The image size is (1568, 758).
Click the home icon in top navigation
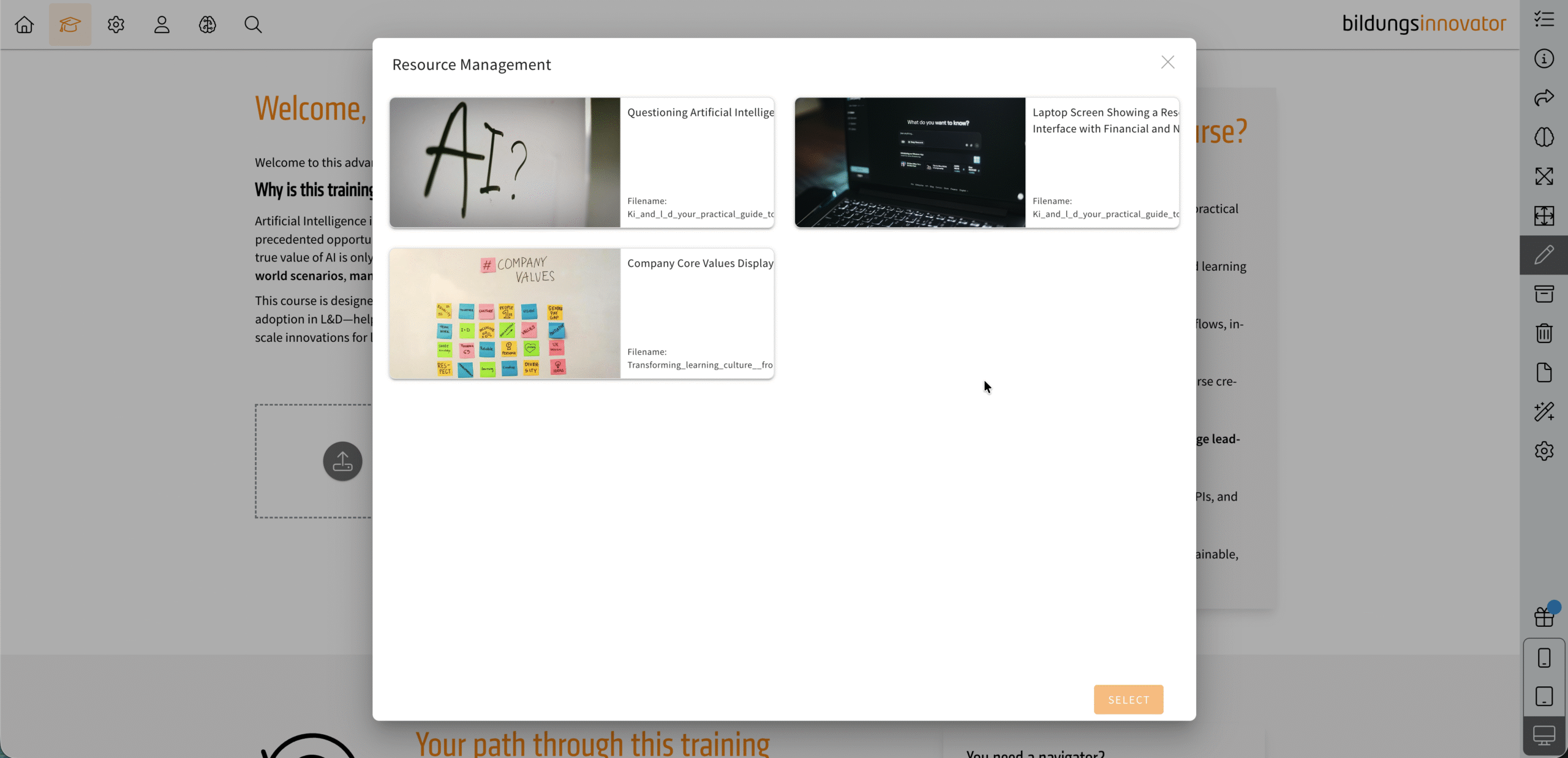coord(24,25)
